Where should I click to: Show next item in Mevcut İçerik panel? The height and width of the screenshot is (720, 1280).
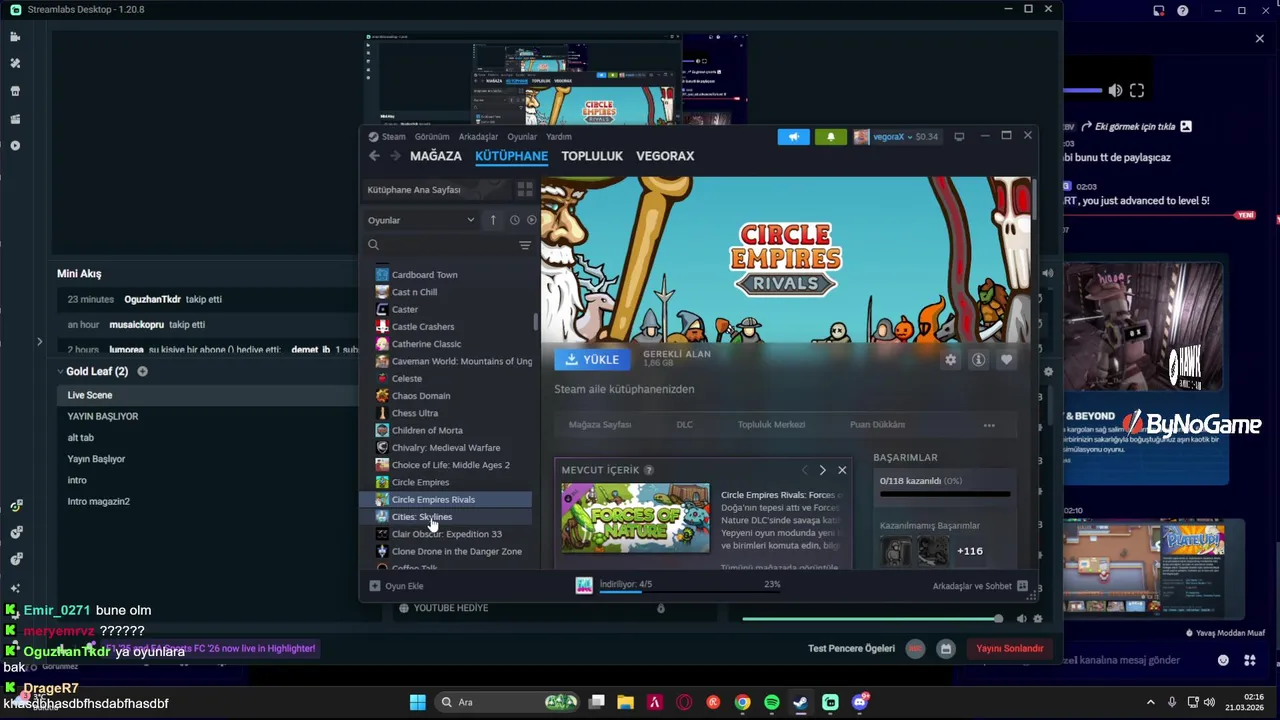click(x=822, y=470)
